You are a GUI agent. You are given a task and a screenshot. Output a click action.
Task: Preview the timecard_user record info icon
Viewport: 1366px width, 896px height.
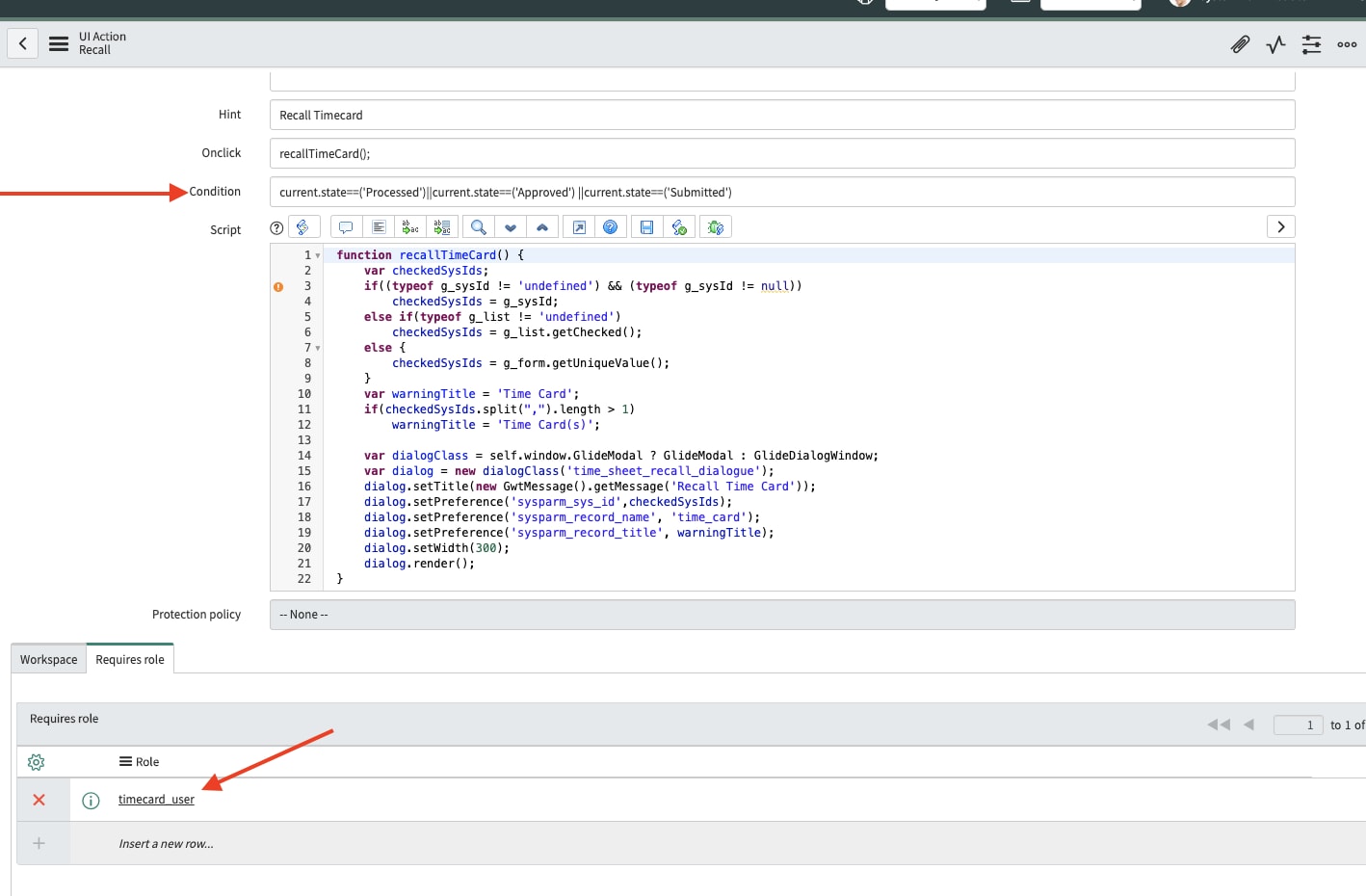point(91,801)
